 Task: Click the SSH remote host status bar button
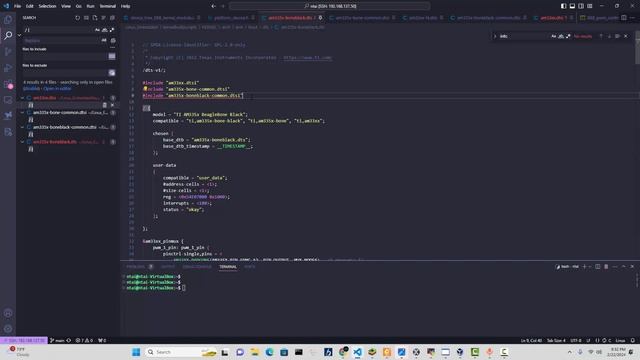24,340
